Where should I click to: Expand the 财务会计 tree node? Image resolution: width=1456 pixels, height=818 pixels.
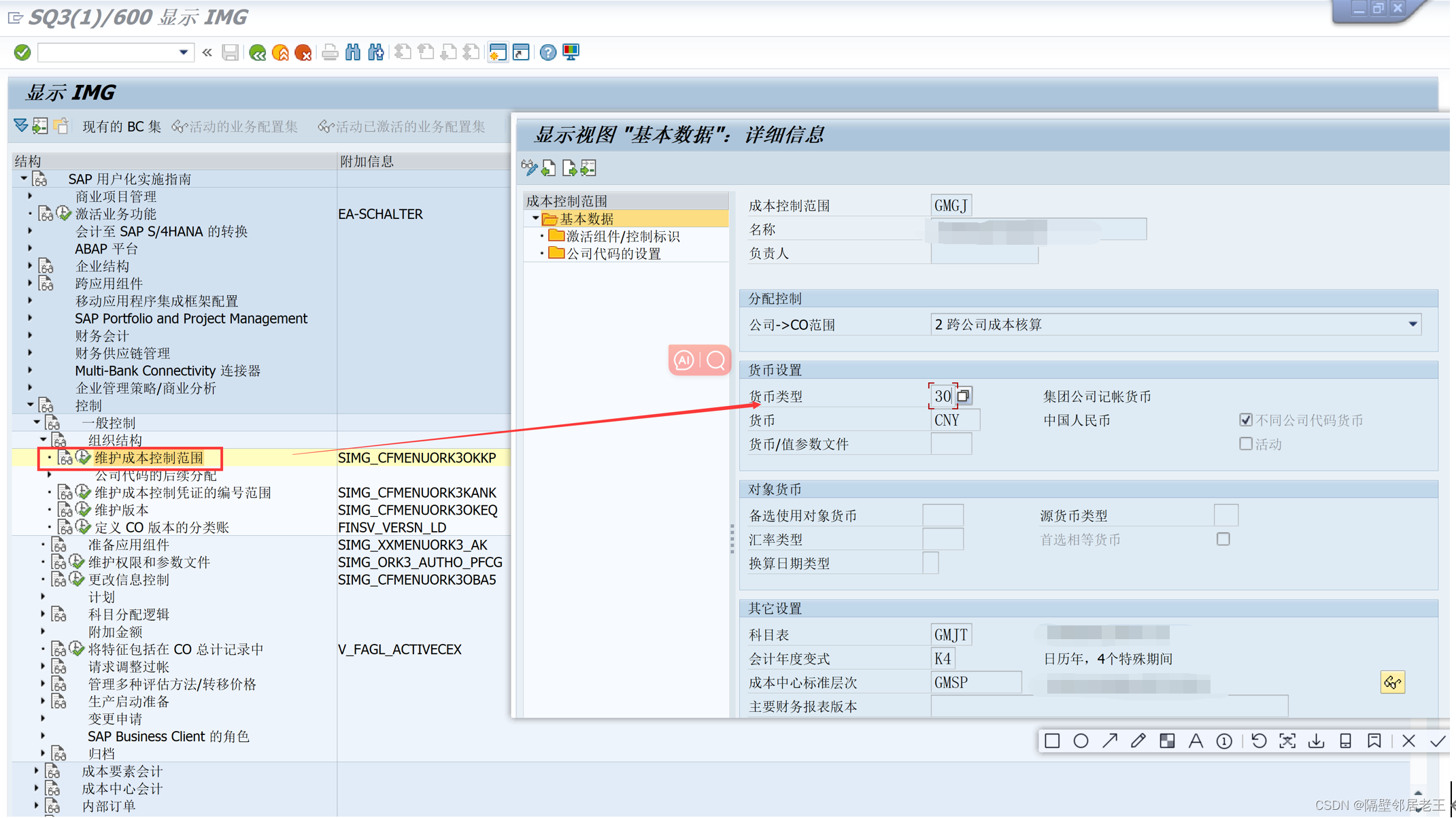coord(31,335)
